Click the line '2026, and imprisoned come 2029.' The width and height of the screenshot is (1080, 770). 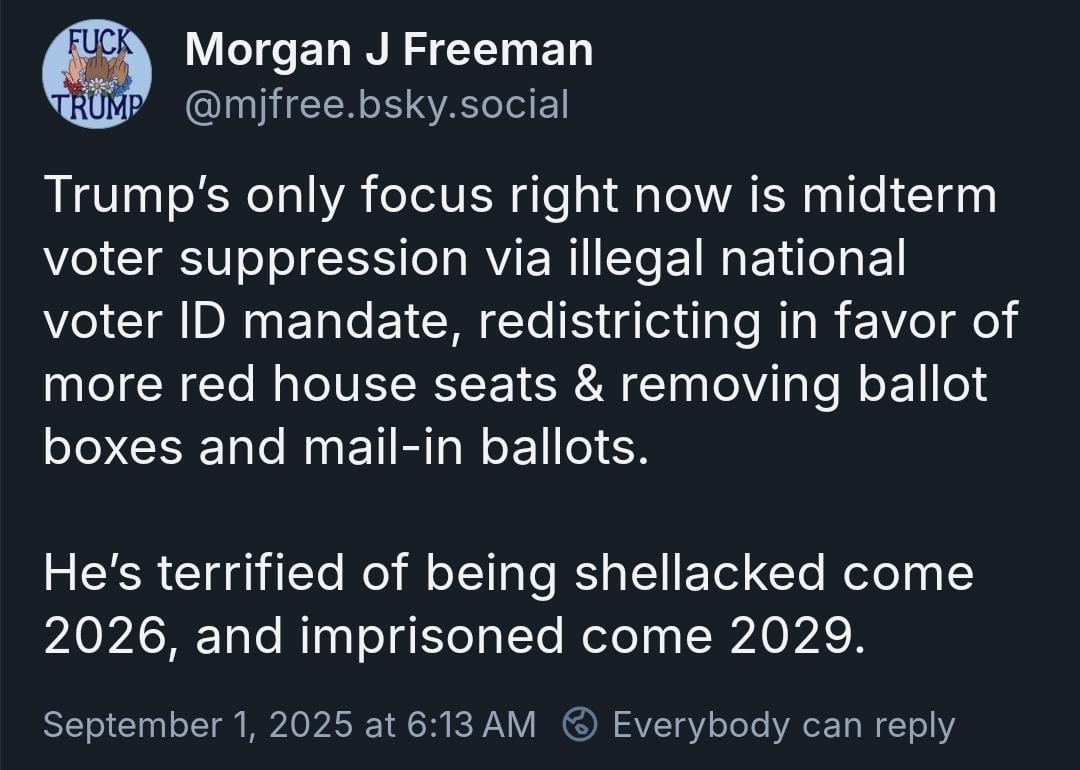pos(454,637)
